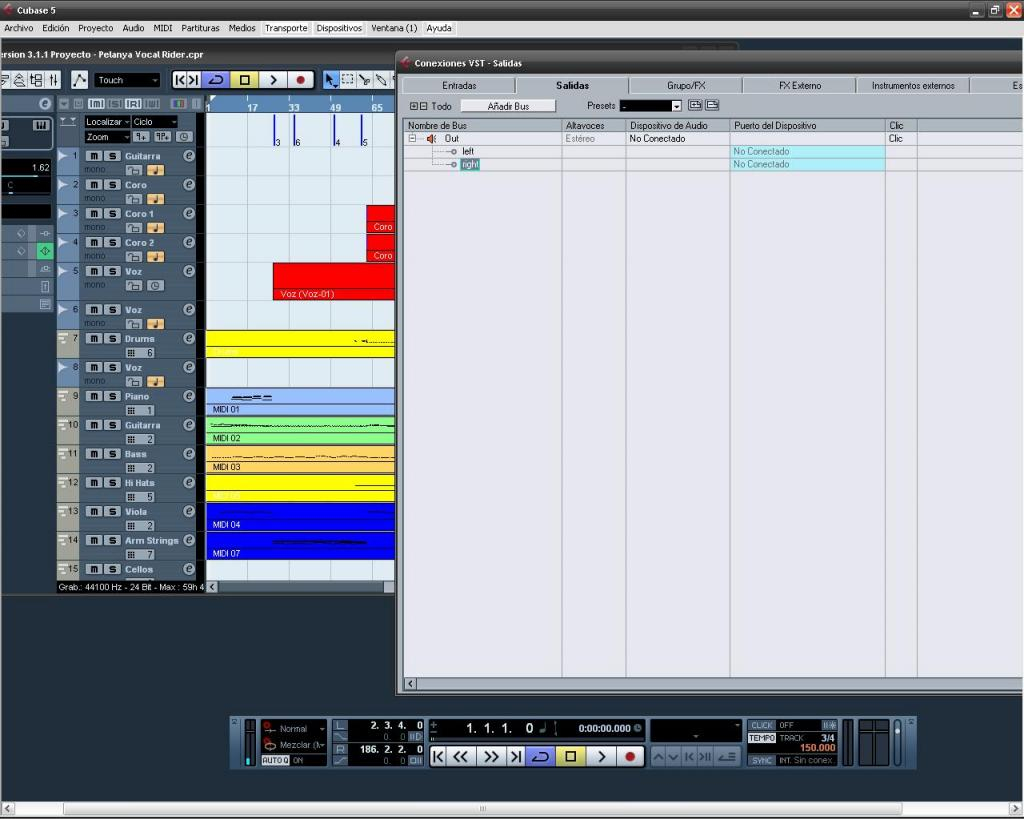Solo the Coro track

[x=112, y=185]
